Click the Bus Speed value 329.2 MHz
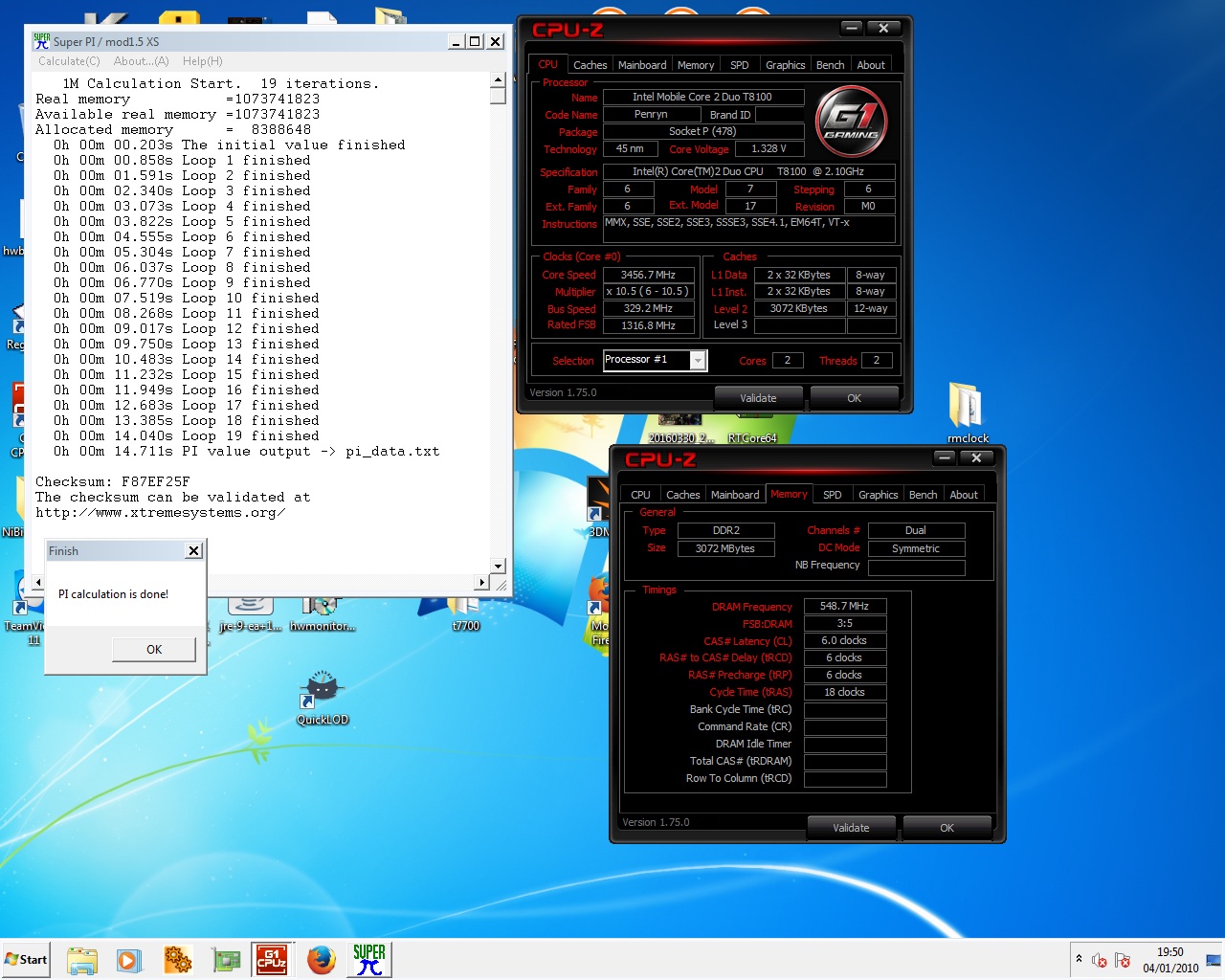This screenshot has height=980, width=1225. tap(648, 309)
